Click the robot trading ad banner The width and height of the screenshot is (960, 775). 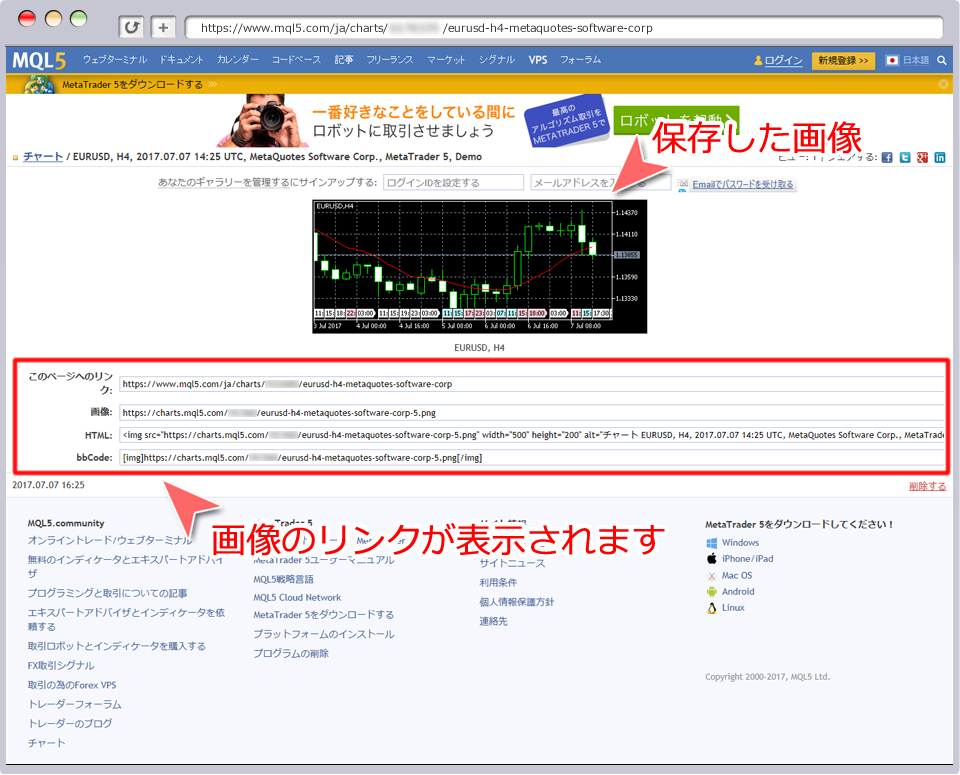pyautogui.click(x=479, y=121)
